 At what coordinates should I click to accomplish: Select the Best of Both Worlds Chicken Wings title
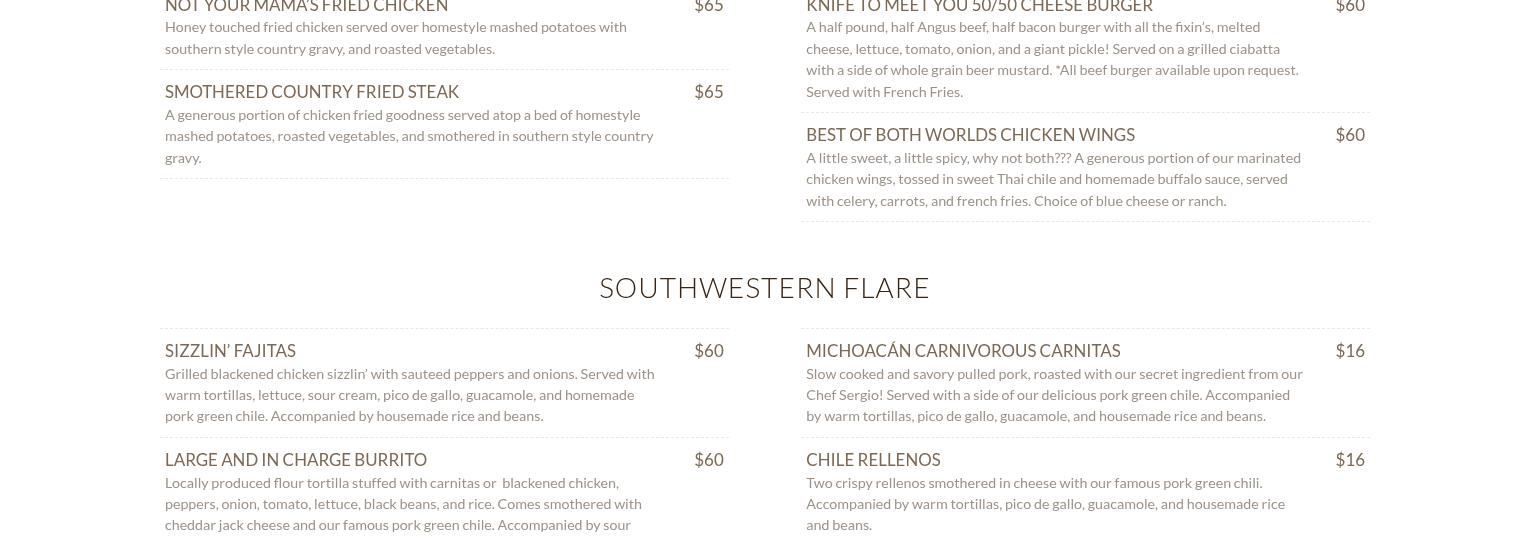pos(970,135)
